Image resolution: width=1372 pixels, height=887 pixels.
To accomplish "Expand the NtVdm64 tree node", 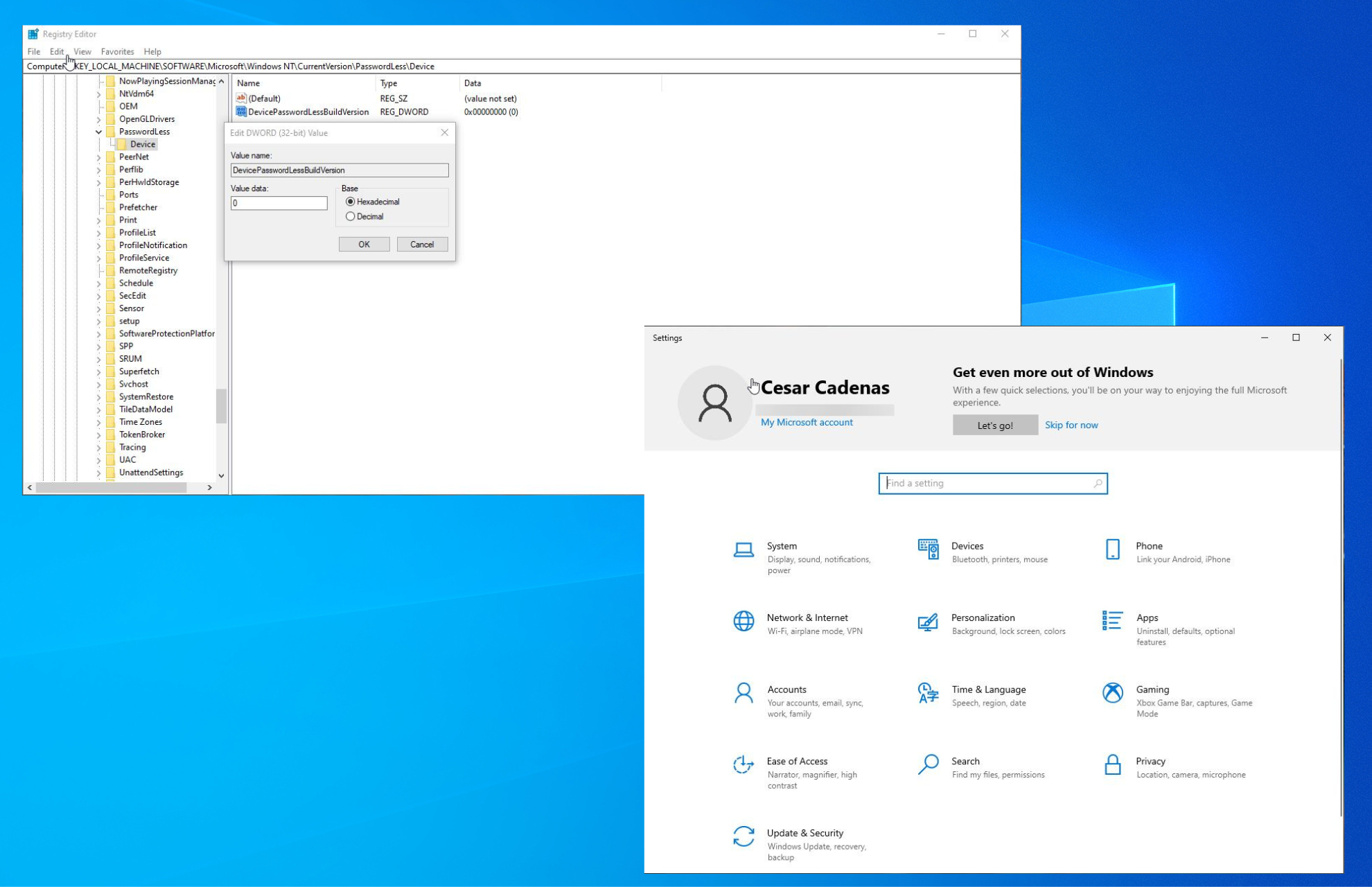I will (x=98, y=94).
